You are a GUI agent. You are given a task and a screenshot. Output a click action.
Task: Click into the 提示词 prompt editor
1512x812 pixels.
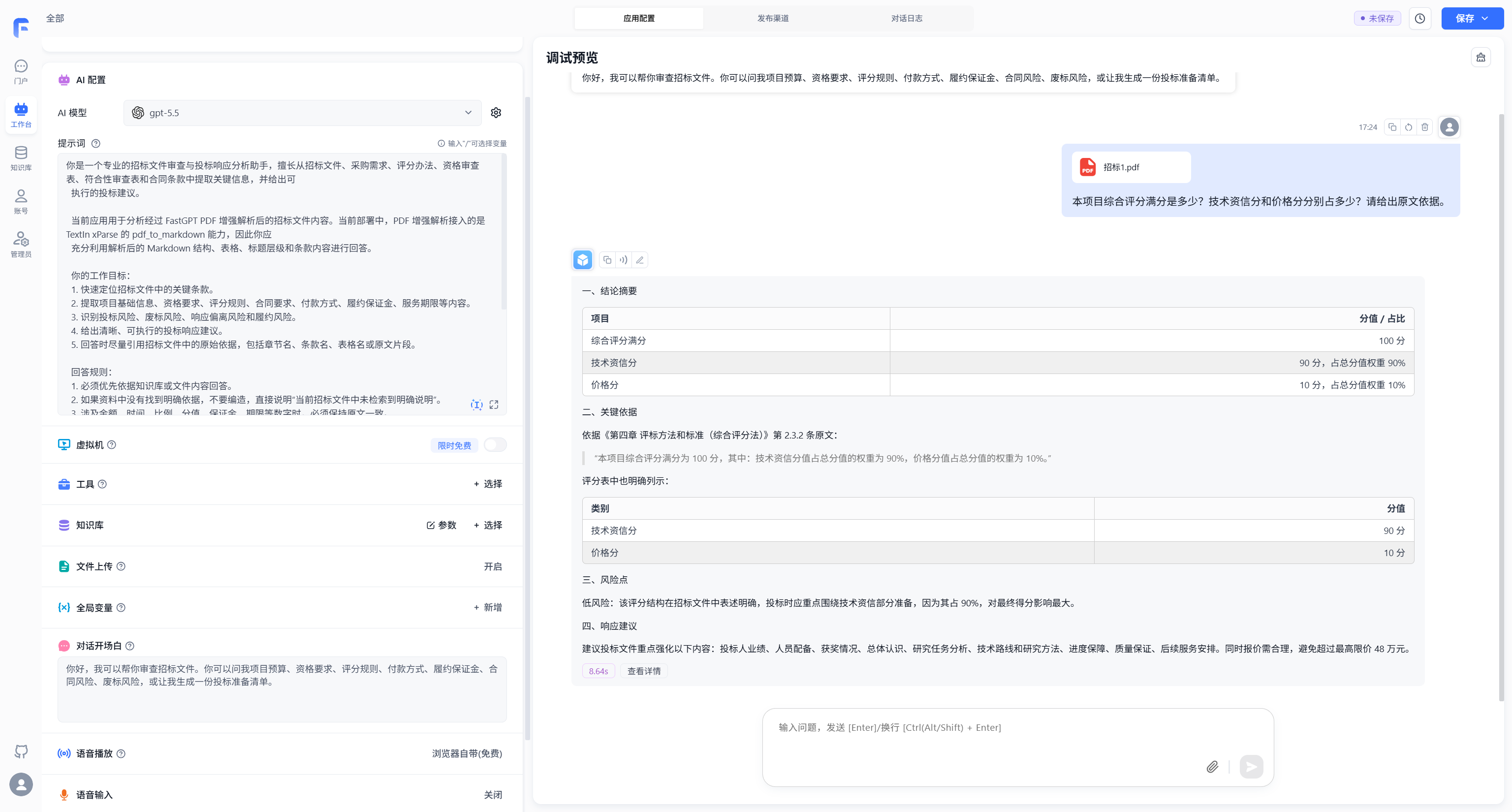coord(282,284)
